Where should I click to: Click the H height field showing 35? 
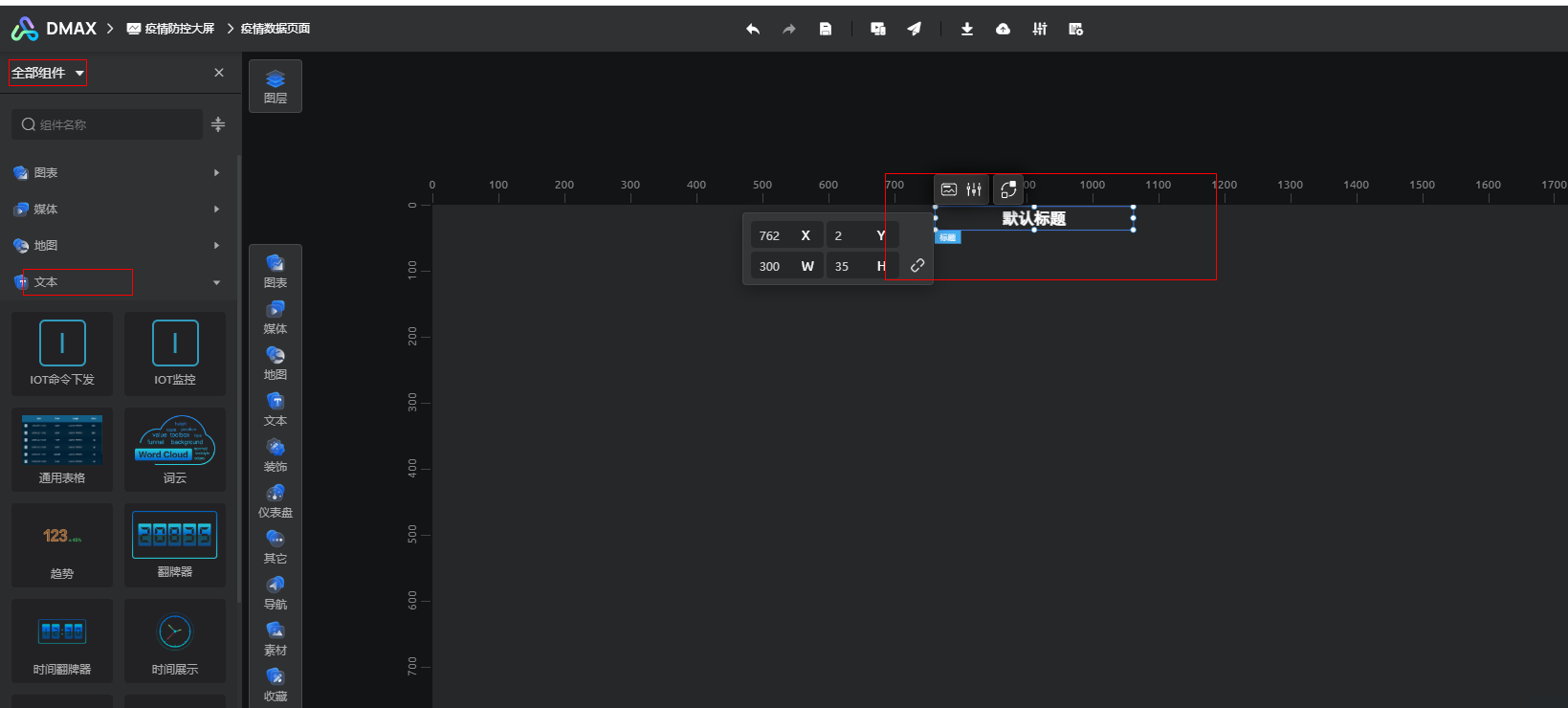pos(861,266)
